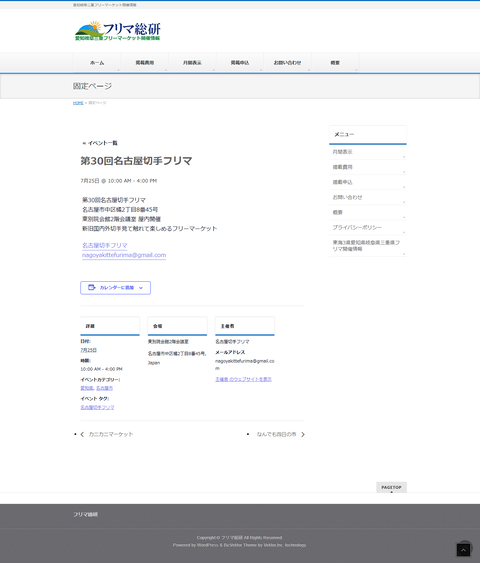Click the previous-event left chevron icon
This screenshot has width=480, height=563.
click(x=82, y=434)
